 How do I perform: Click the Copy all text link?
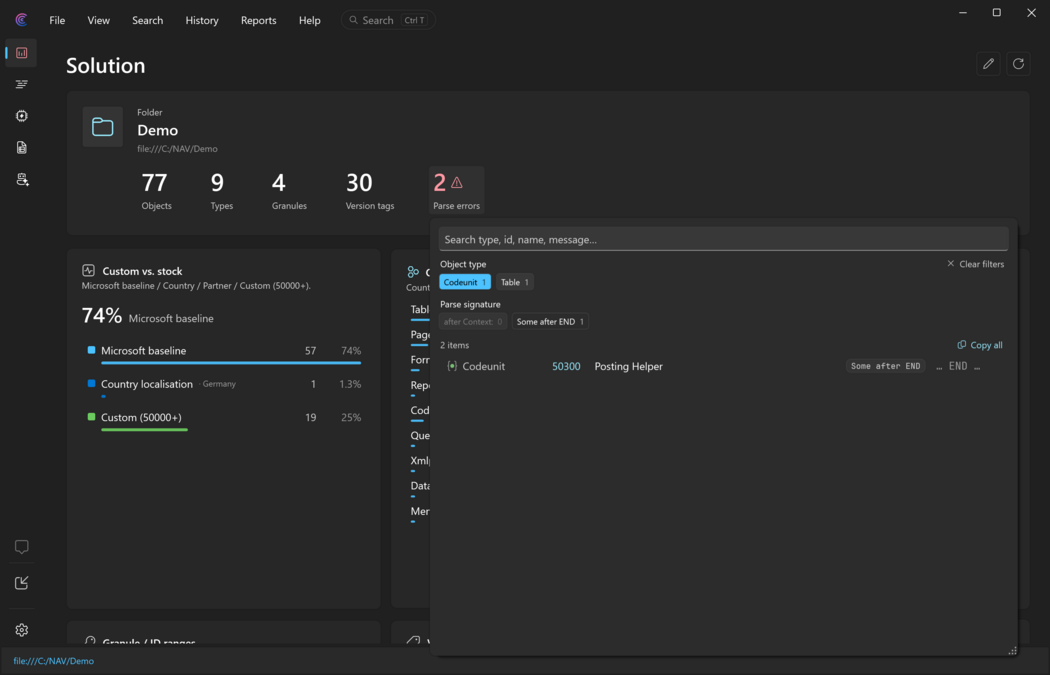click(x=986, y=345)
